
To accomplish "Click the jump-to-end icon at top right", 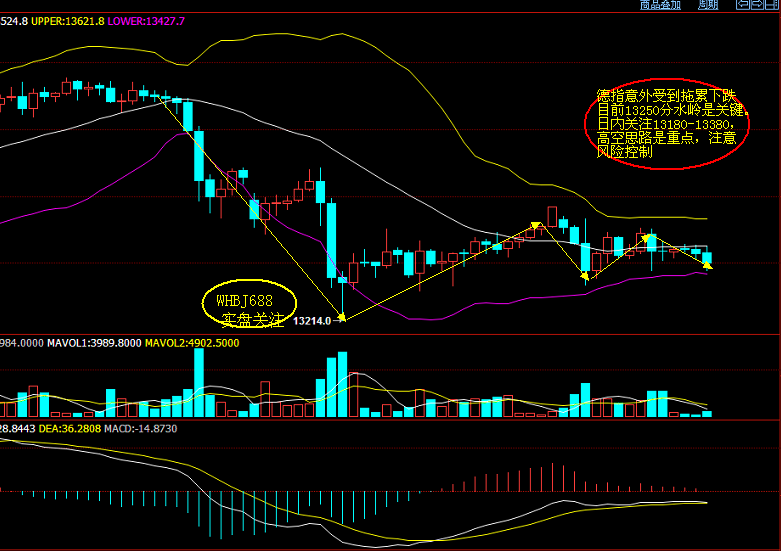I will [772, 5].
